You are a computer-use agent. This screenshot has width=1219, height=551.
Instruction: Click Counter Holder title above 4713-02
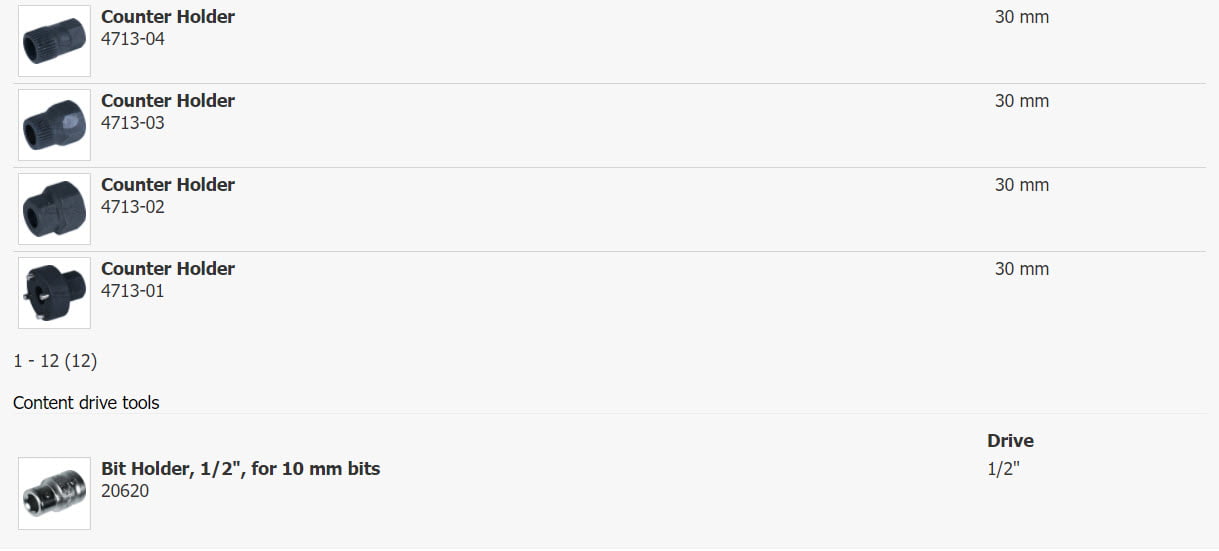[x=168, y=185]
